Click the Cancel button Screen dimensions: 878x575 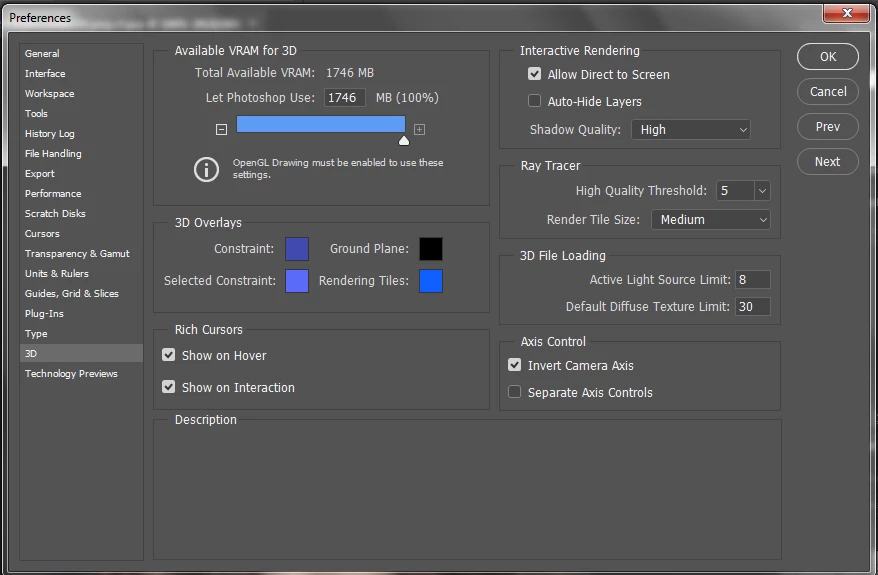click(x=828, y=92)
